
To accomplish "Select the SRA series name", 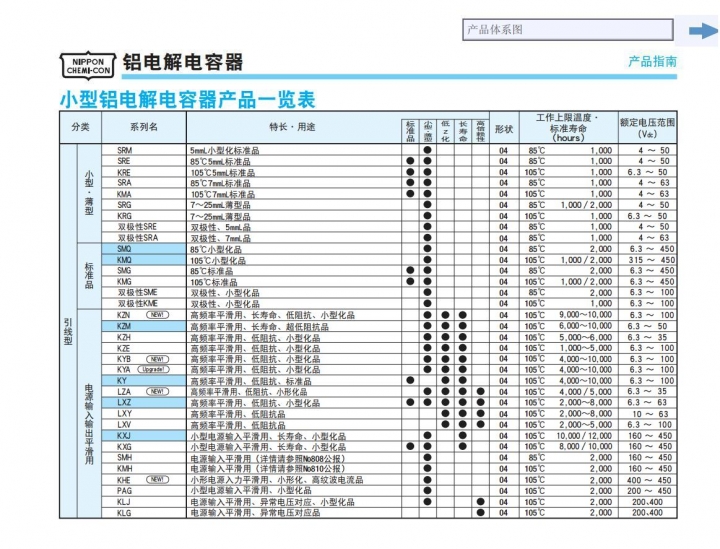I will pos(124,183).
